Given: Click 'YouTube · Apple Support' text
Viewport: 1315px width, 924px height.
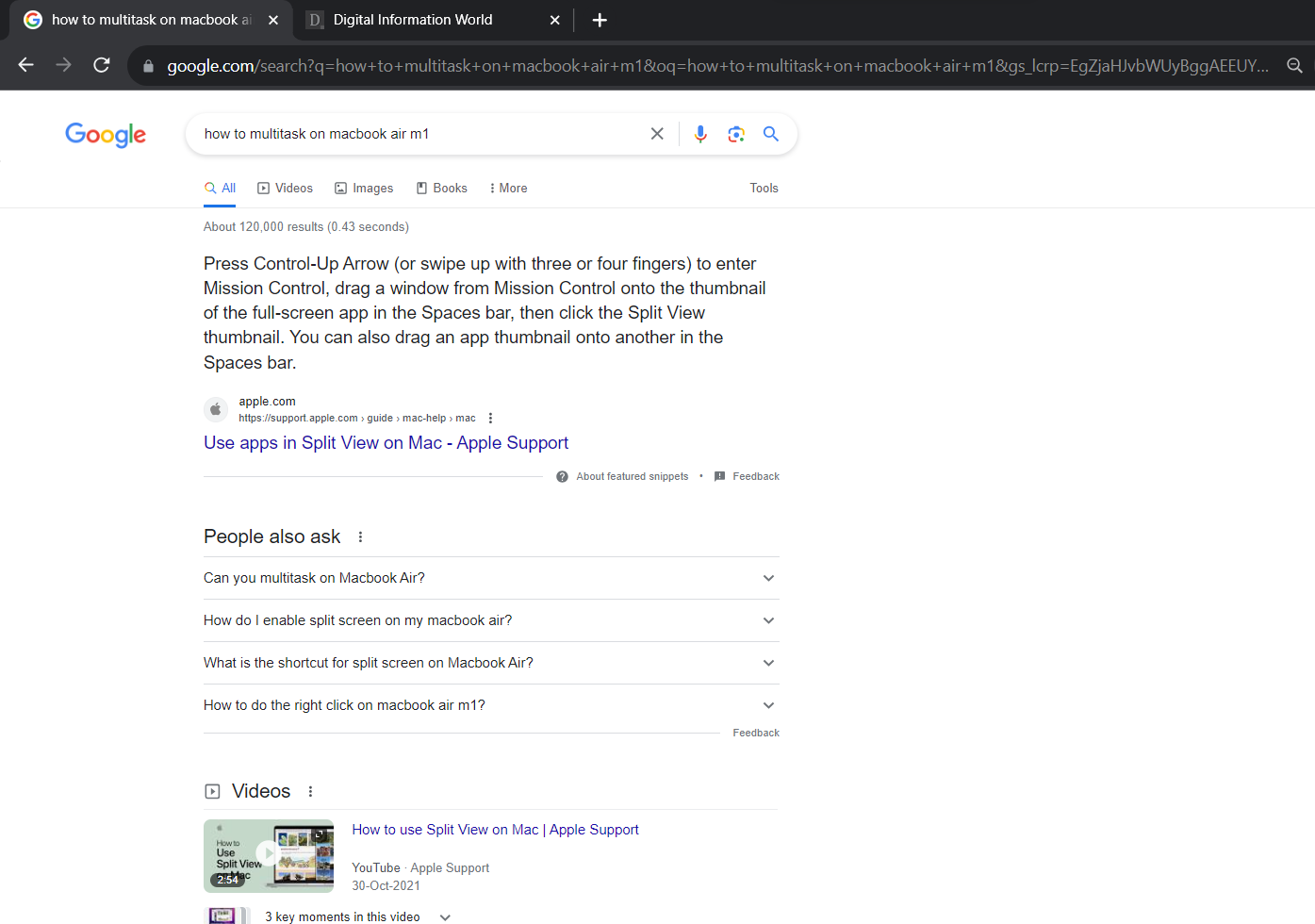Looking at the screenshot, I should tap(420, 868).
